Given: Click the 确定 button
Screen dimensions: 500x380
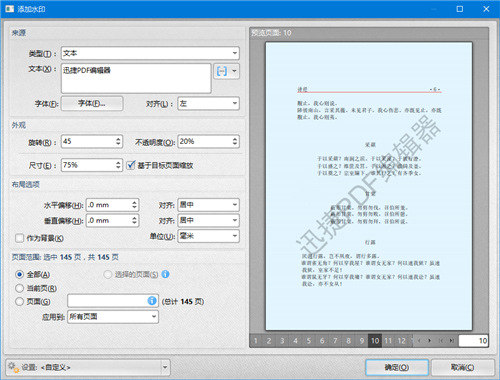Looking at the screenshot, I should point(397,367).
